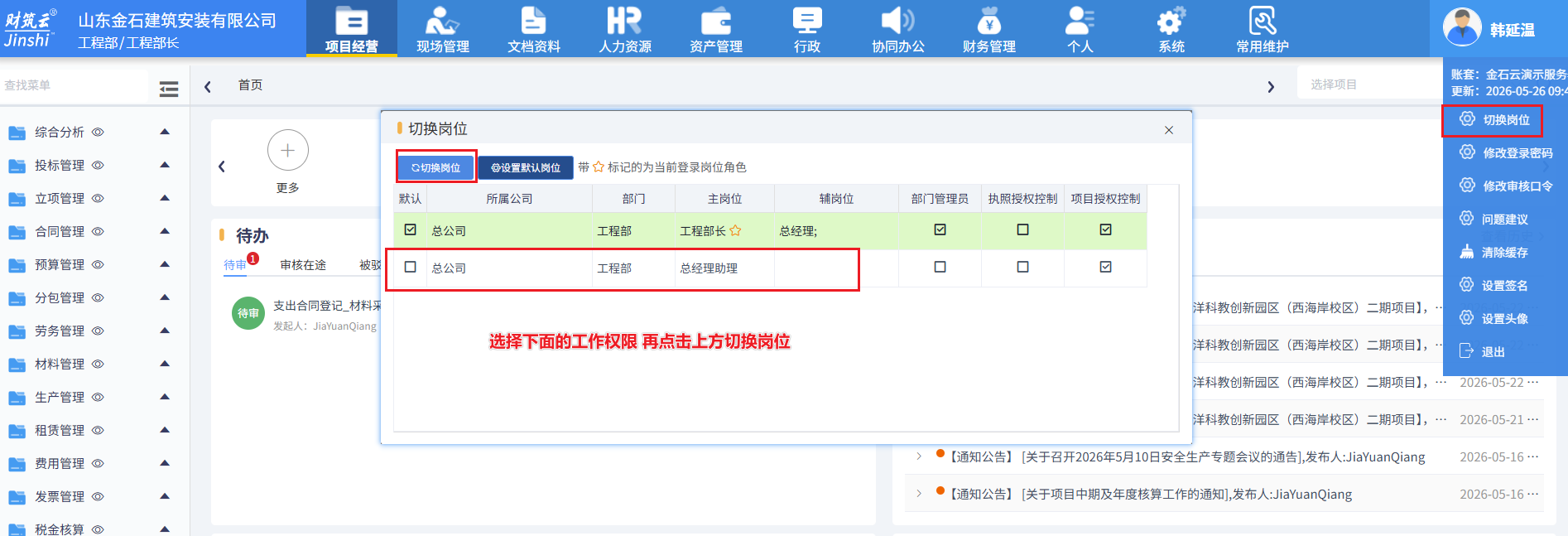The image size is (1568, 536).
Task: Expand the 劳务管理 menu arrow
Action: (165, 331)
